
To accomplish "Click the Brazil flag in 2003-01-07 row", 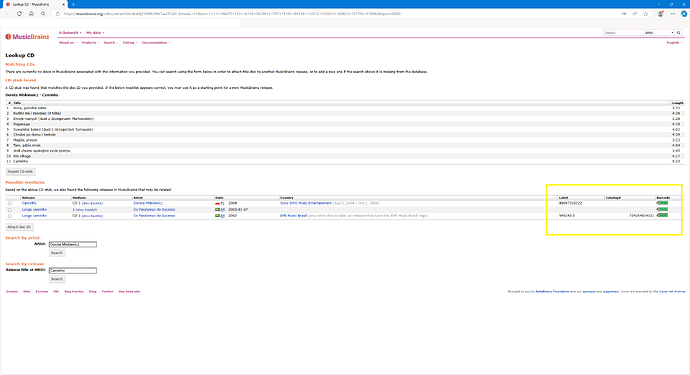I will point(217,210).
